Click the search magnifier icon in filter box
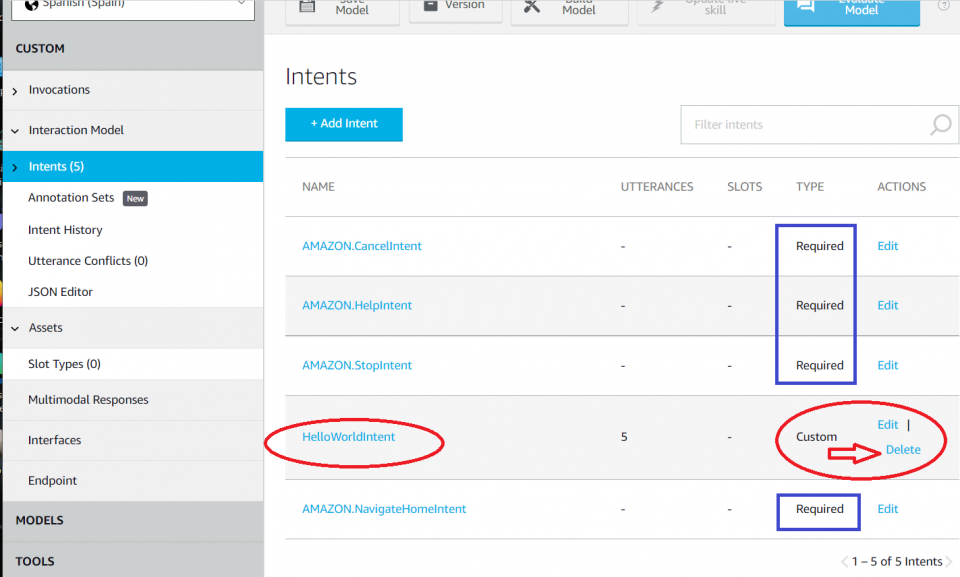 [940, 125]
